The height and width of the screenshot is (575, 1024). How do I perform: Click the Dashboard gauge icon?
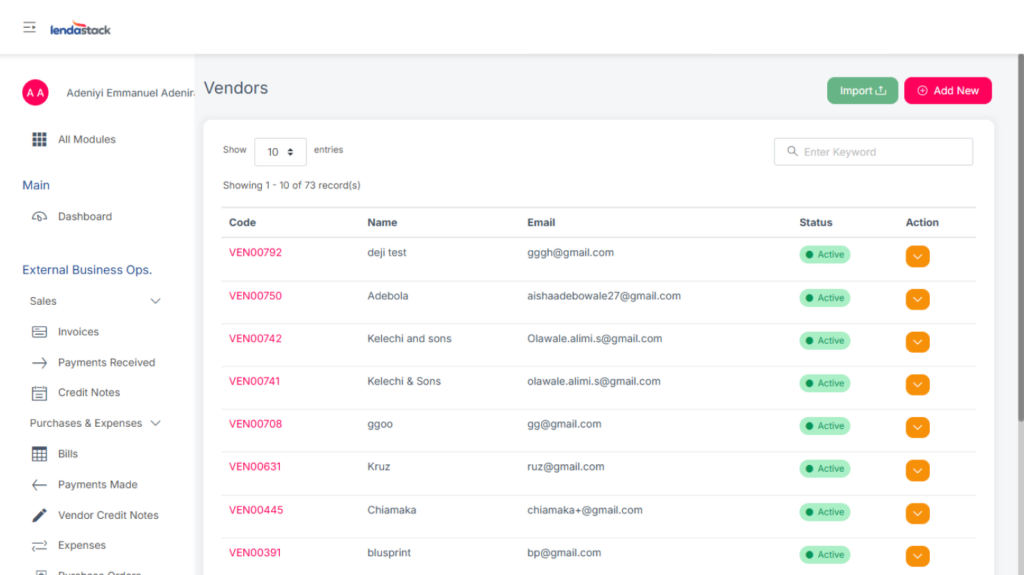coord(40,216)
